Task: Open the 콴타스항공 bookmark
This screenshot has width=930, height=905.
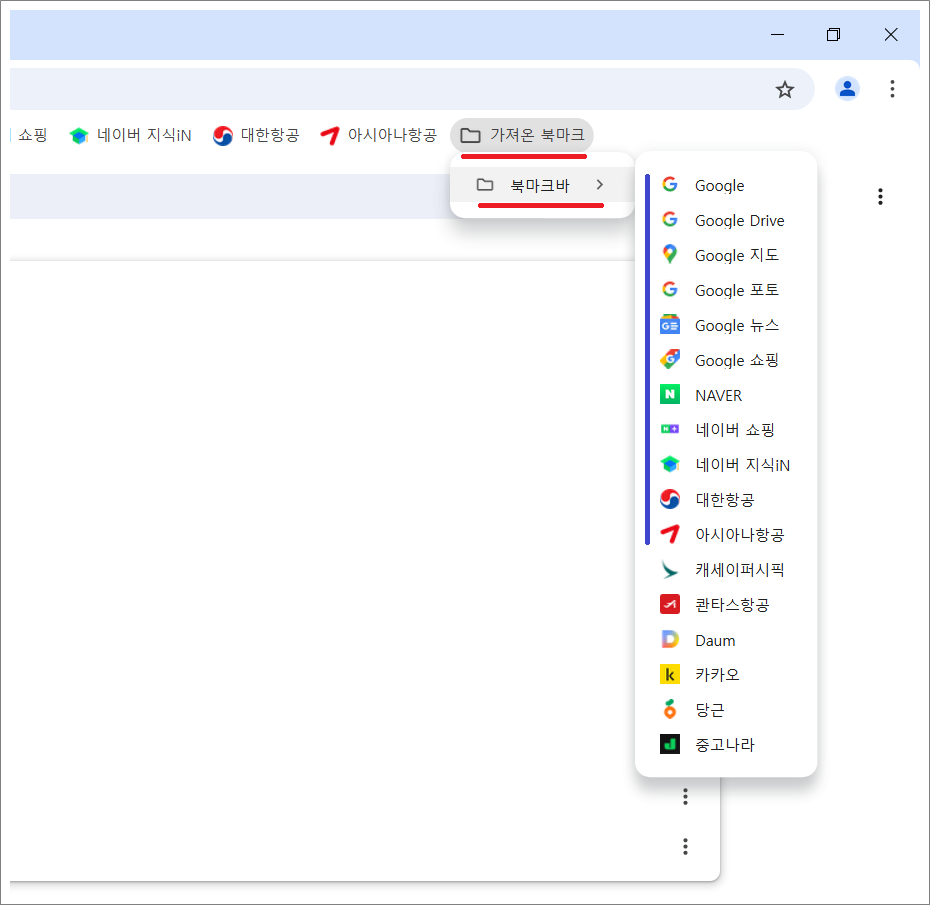Action: point(726,605)
